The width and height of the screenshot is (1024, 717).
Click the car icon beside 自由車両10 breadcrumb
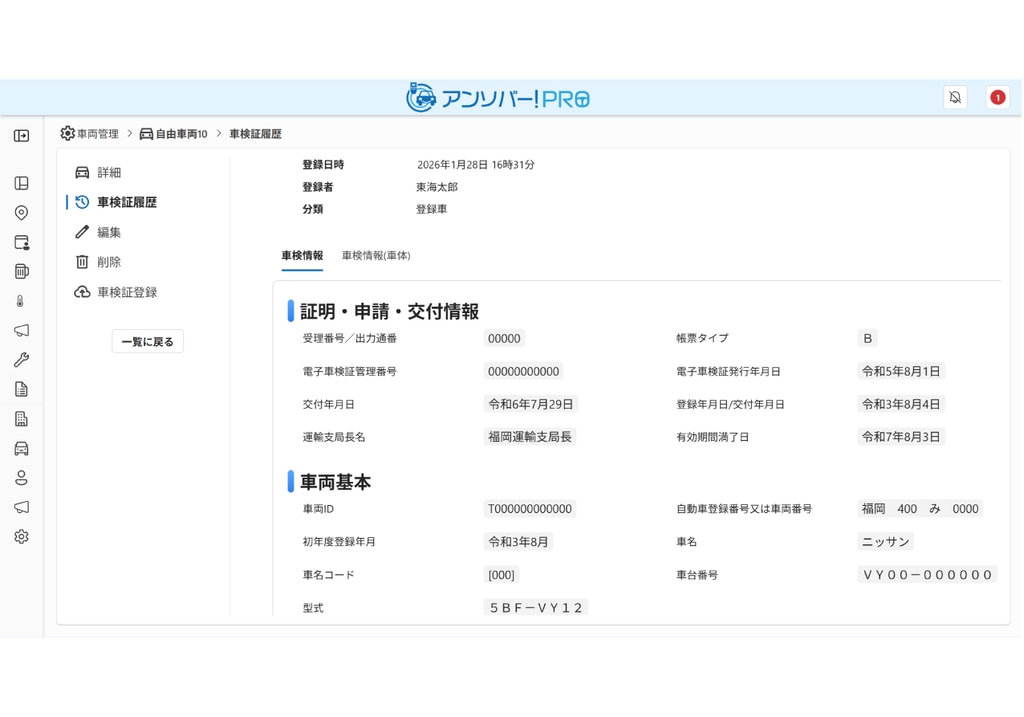[146, 134]
